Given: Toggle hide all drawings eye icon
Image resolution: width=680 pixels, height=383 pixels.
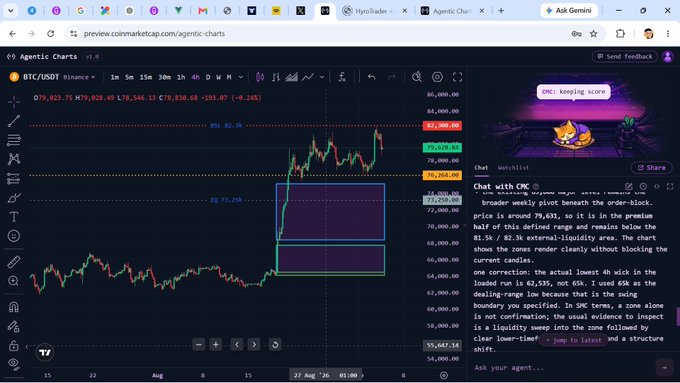Looking at the screenshot, I should [x=14, y=364].
